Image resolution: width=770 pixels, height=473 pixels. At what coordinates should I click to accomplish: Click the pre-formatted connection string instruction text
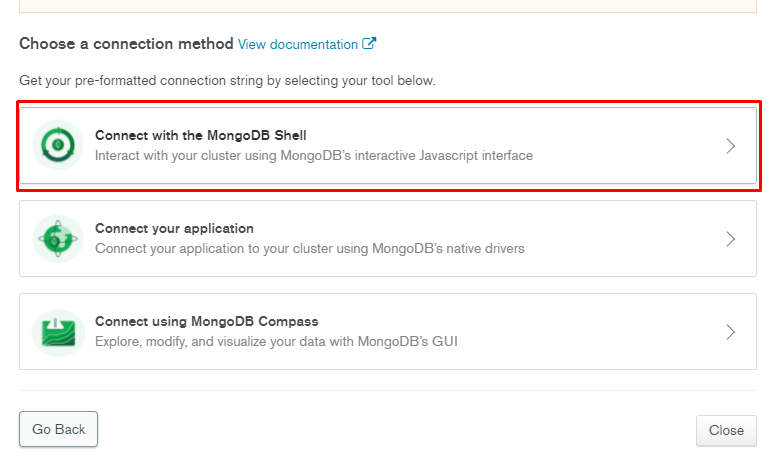click(x=227, y=80)
